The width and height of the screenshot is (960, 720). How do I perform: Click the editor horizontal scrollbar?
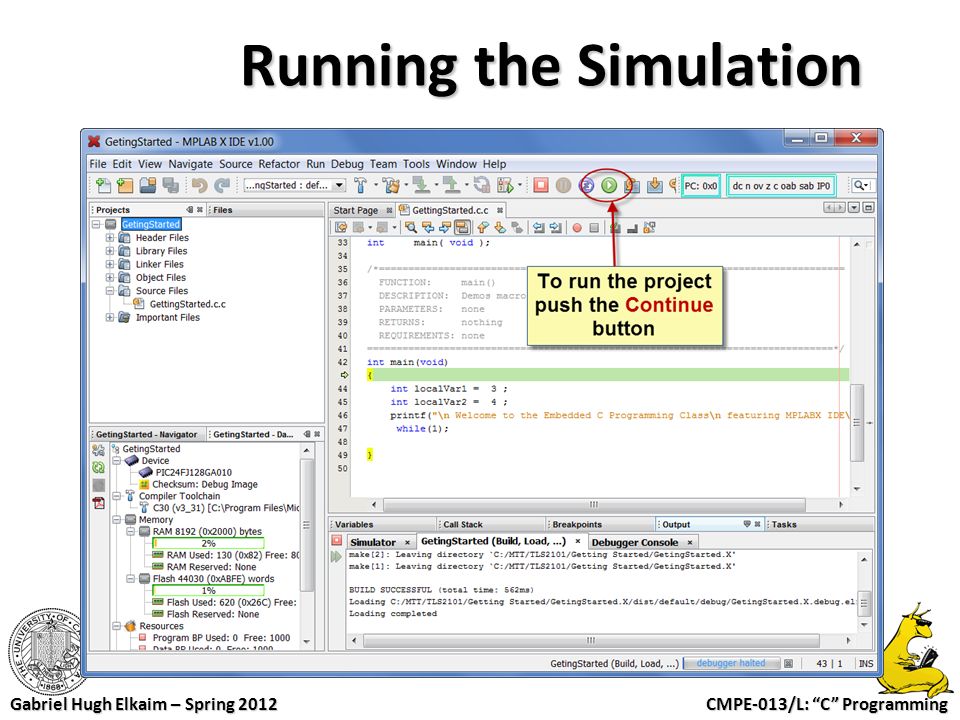tap(594, 504)
